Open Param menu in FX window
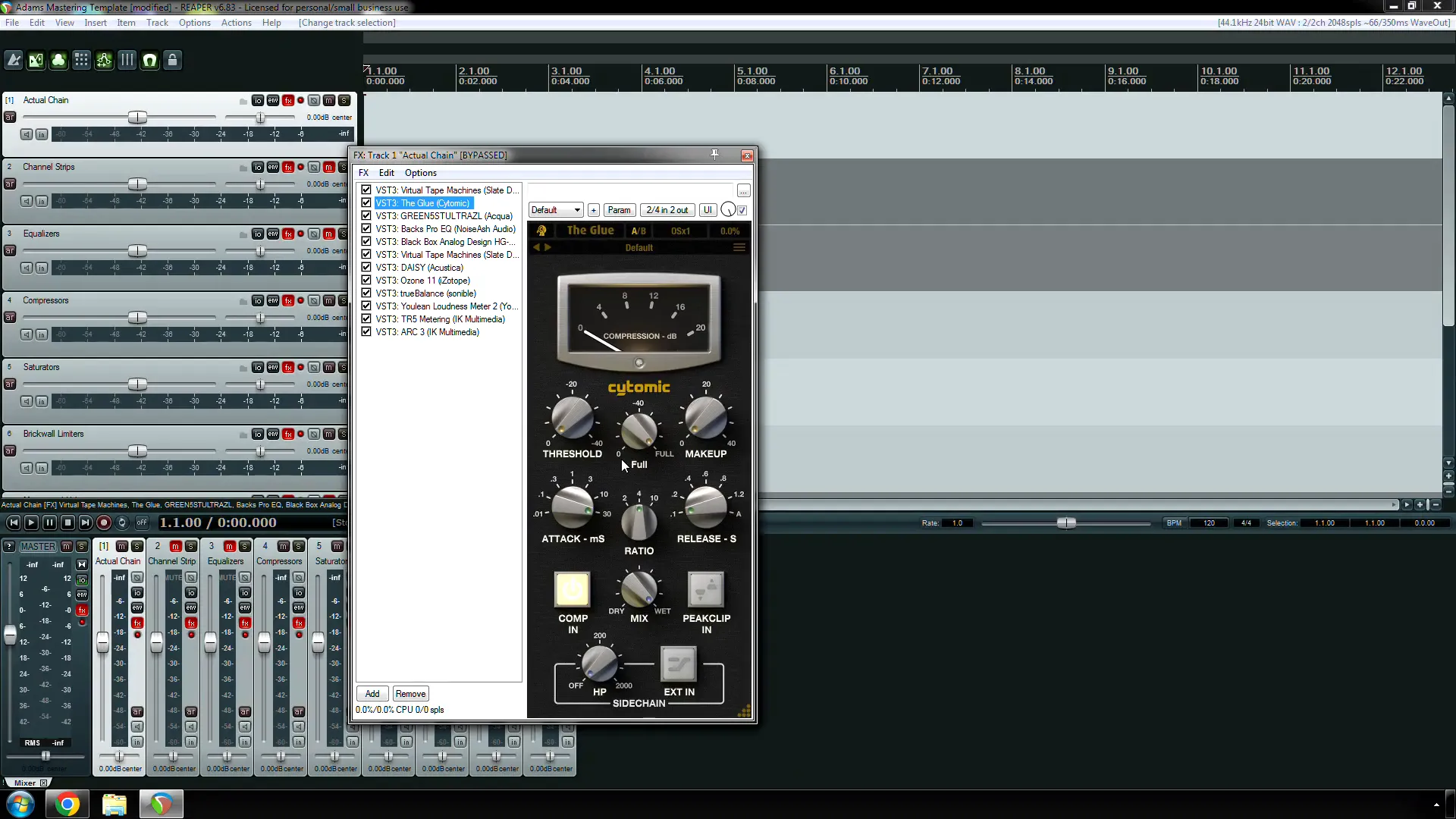Screen dimensions: 1456x819 pos(619,210)
